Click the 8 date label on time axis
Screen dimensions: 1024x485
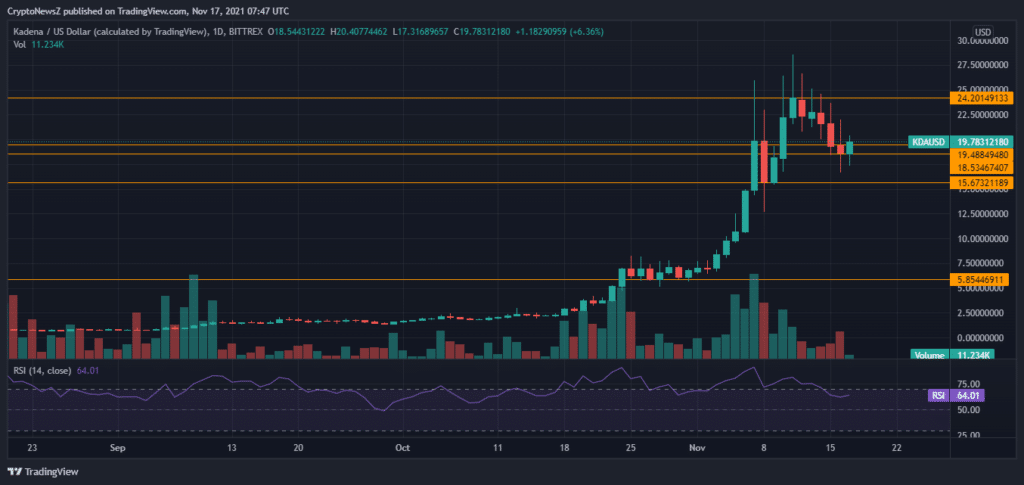[763, 448]
